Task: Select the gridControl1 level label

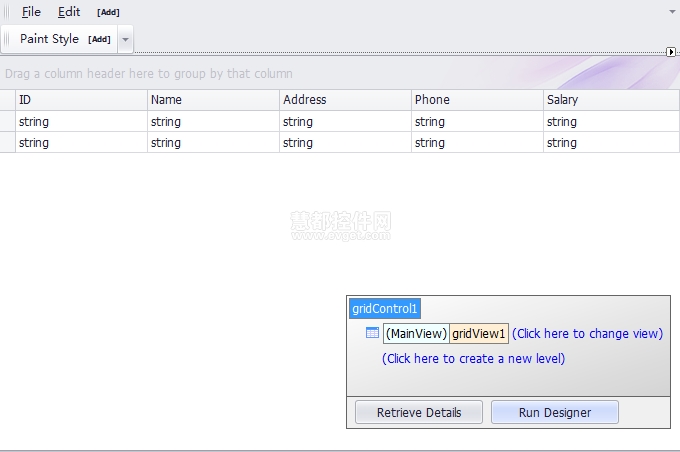Action: 385,308
